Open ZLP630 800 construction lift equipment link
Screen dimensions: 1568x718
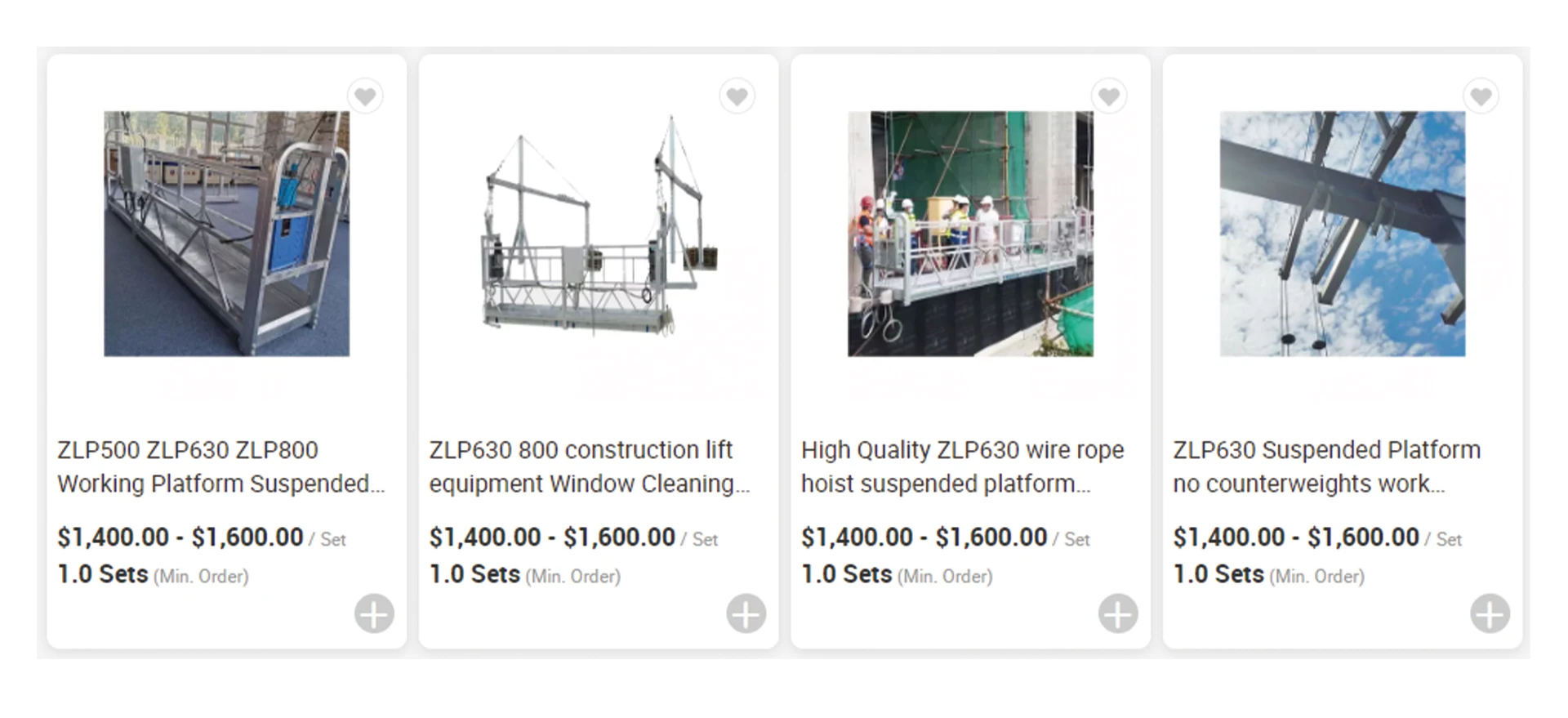(589, 466)
